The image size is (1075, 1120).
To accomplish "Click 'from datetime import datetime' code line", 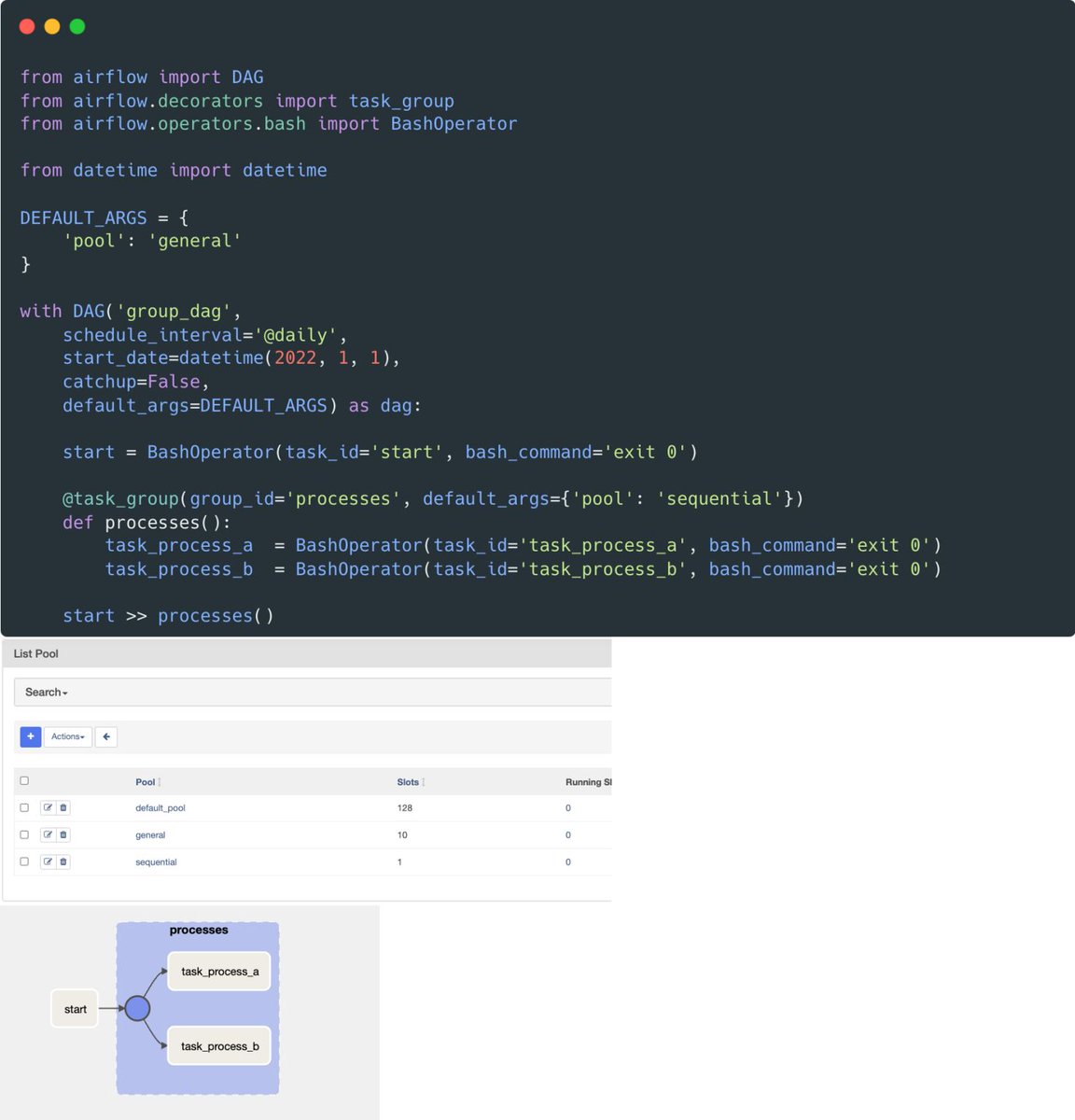I will 174,170.
